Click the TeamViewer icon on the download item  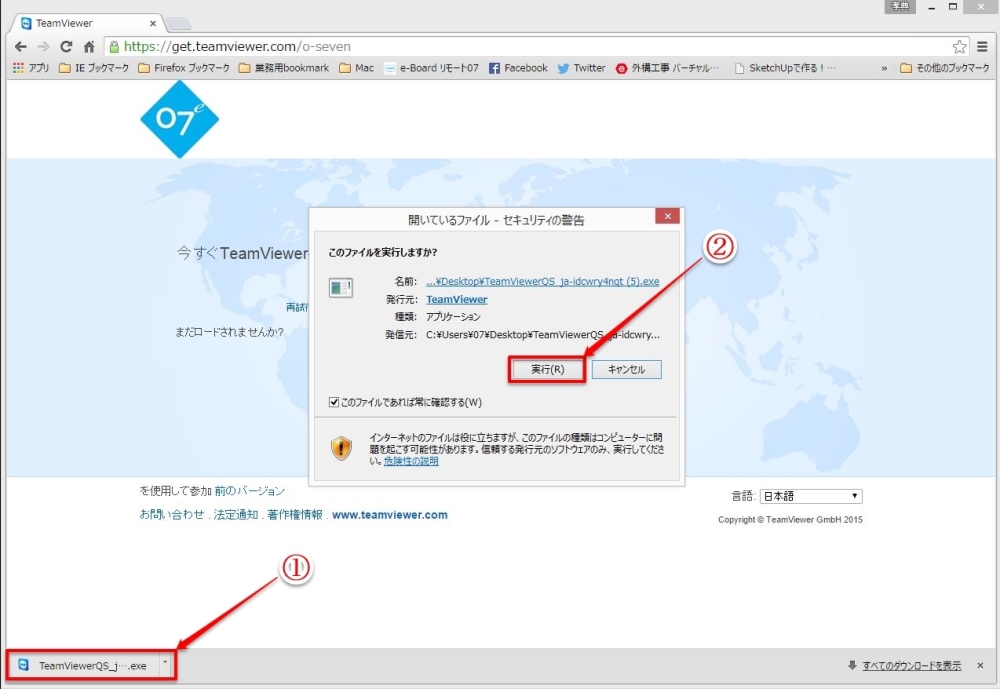click(x=24, y=665)
